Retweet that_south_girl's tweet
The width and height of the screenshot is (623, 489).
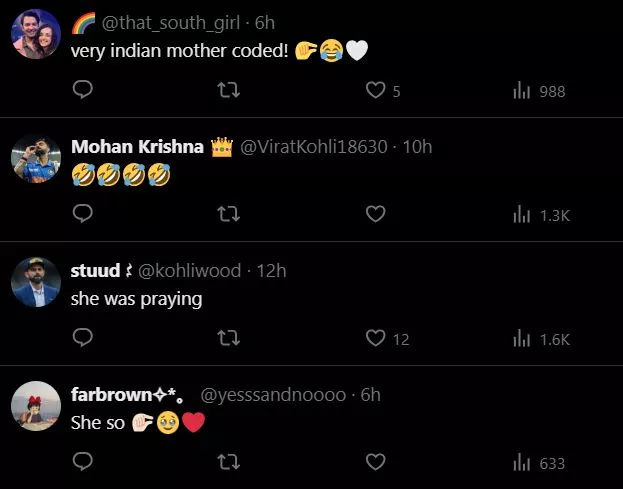coord(229,90)
